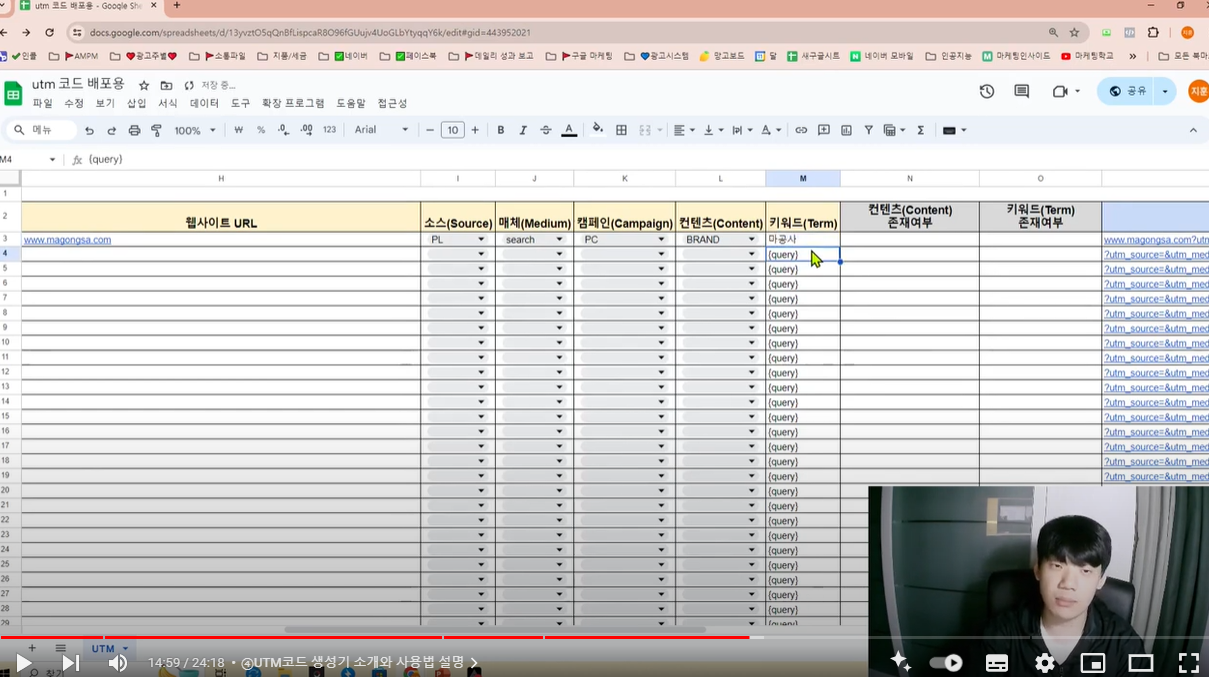Open the cell borders tool
The height and width of the screenshot is (677, 1209).
point(621,130)
